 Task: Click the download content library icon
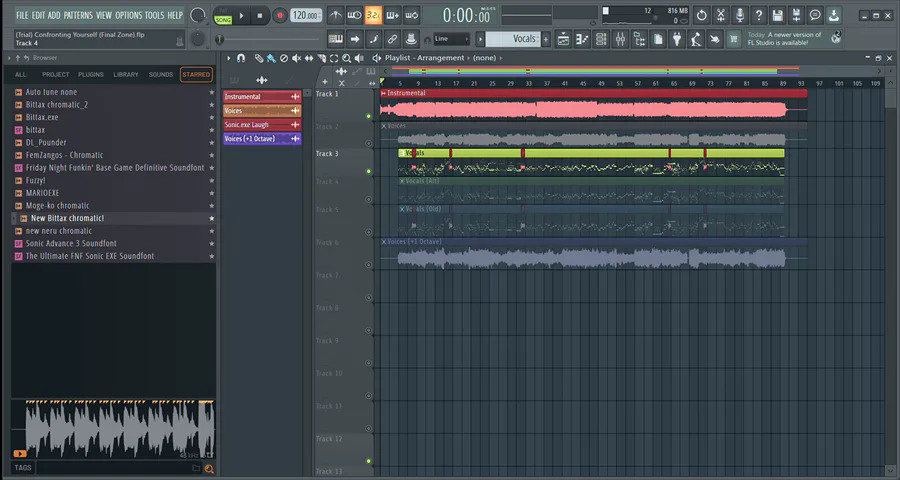point(834,16)
